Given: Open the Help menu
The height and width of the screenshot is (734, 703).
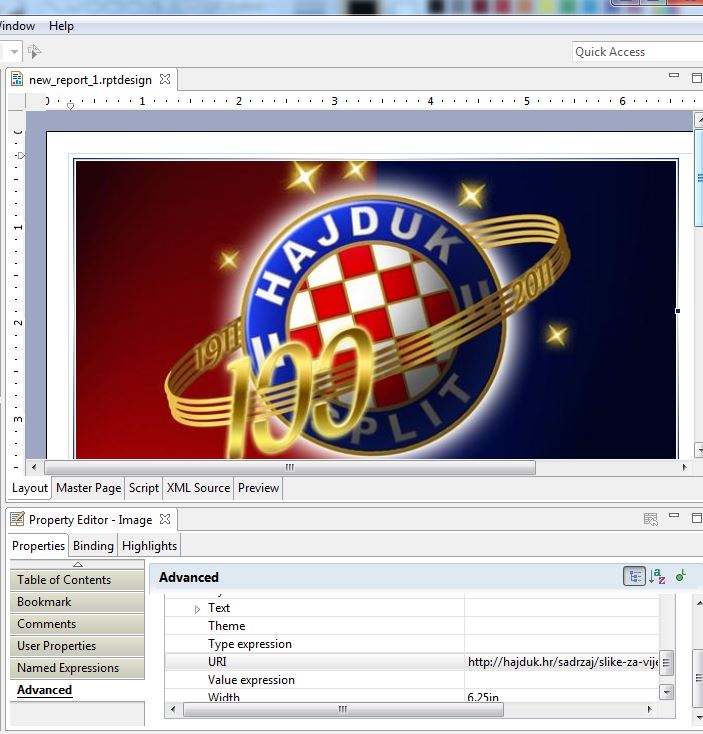Looking at the screenshot, I should pyautogui.click(x=61, y=26).
